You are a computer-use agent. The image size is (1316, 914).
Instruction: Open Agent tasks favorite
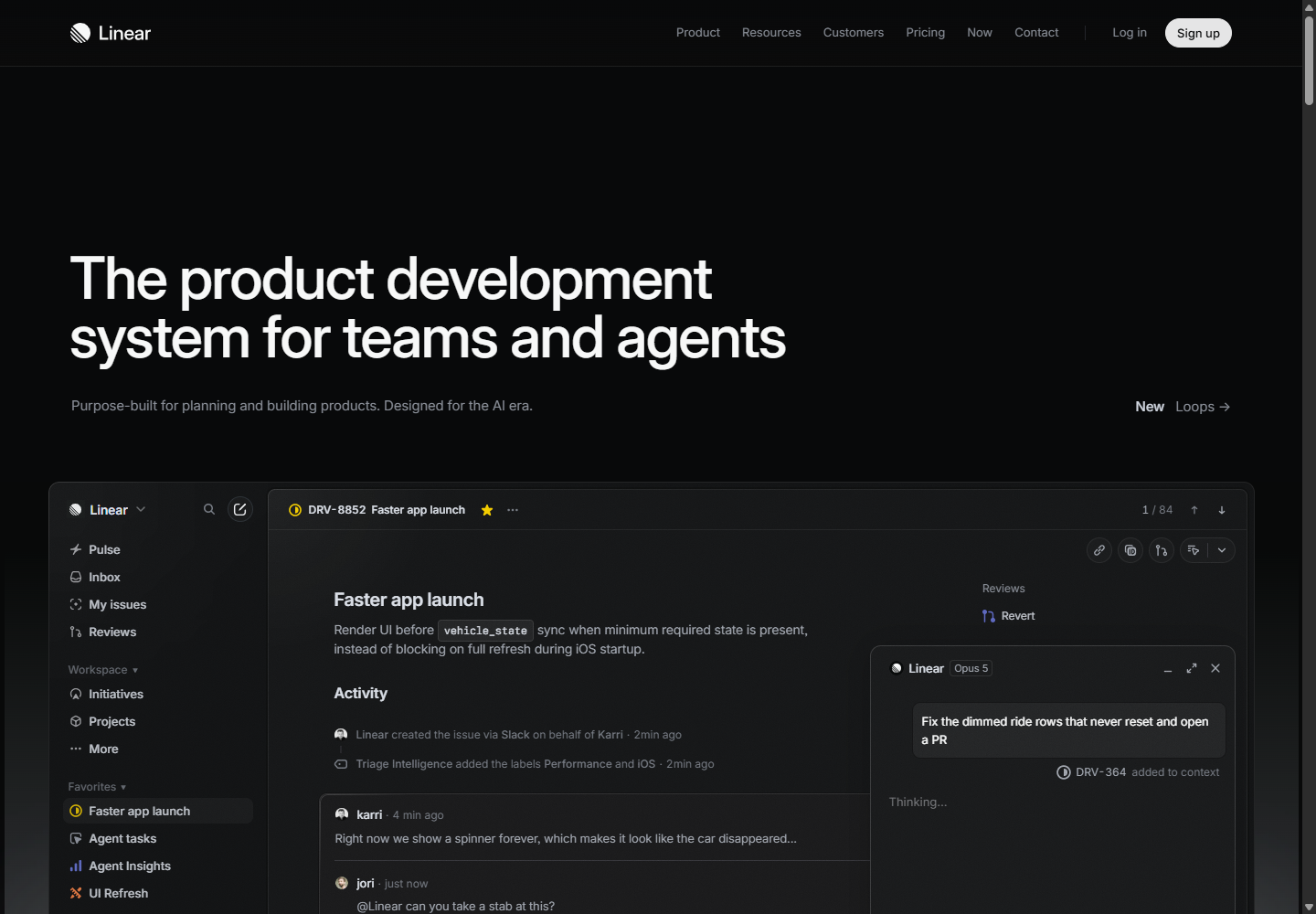click(158, 838)
